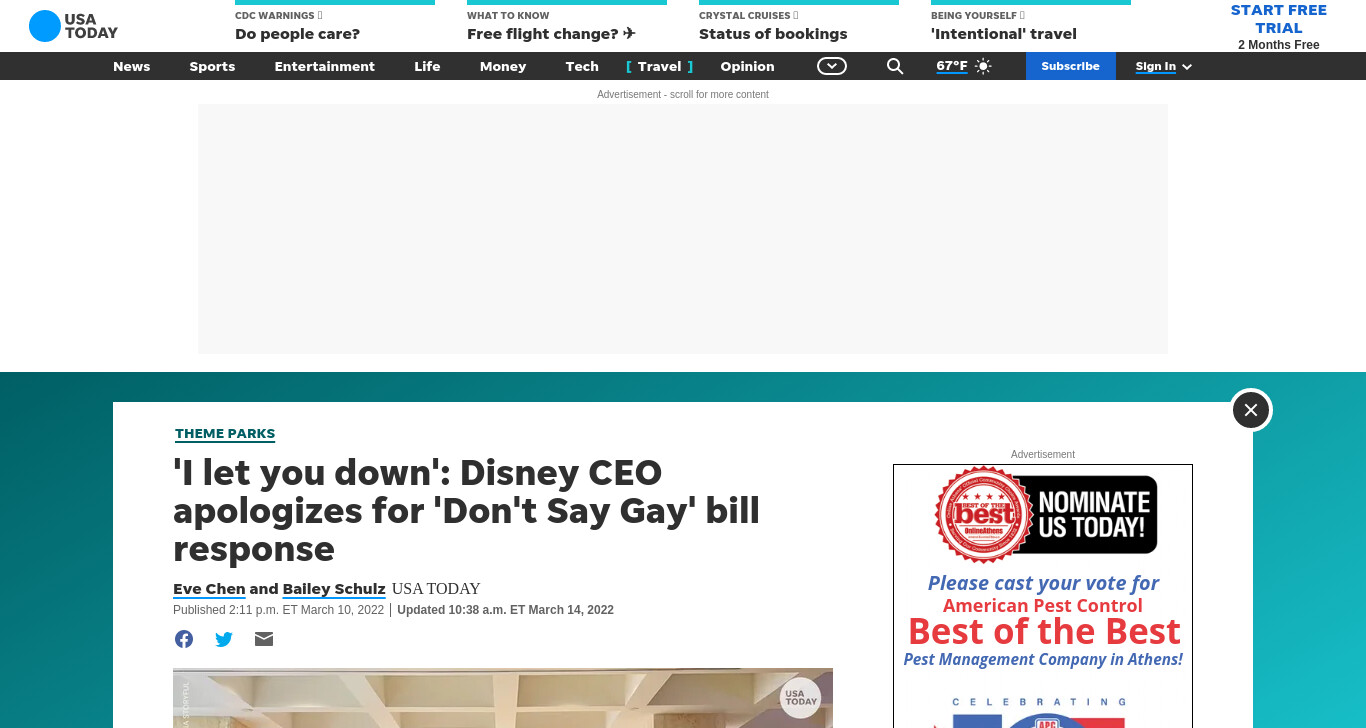Click the blue Subscribe button
This screenshot has height=728, width=1366.
coord(1071,66)
